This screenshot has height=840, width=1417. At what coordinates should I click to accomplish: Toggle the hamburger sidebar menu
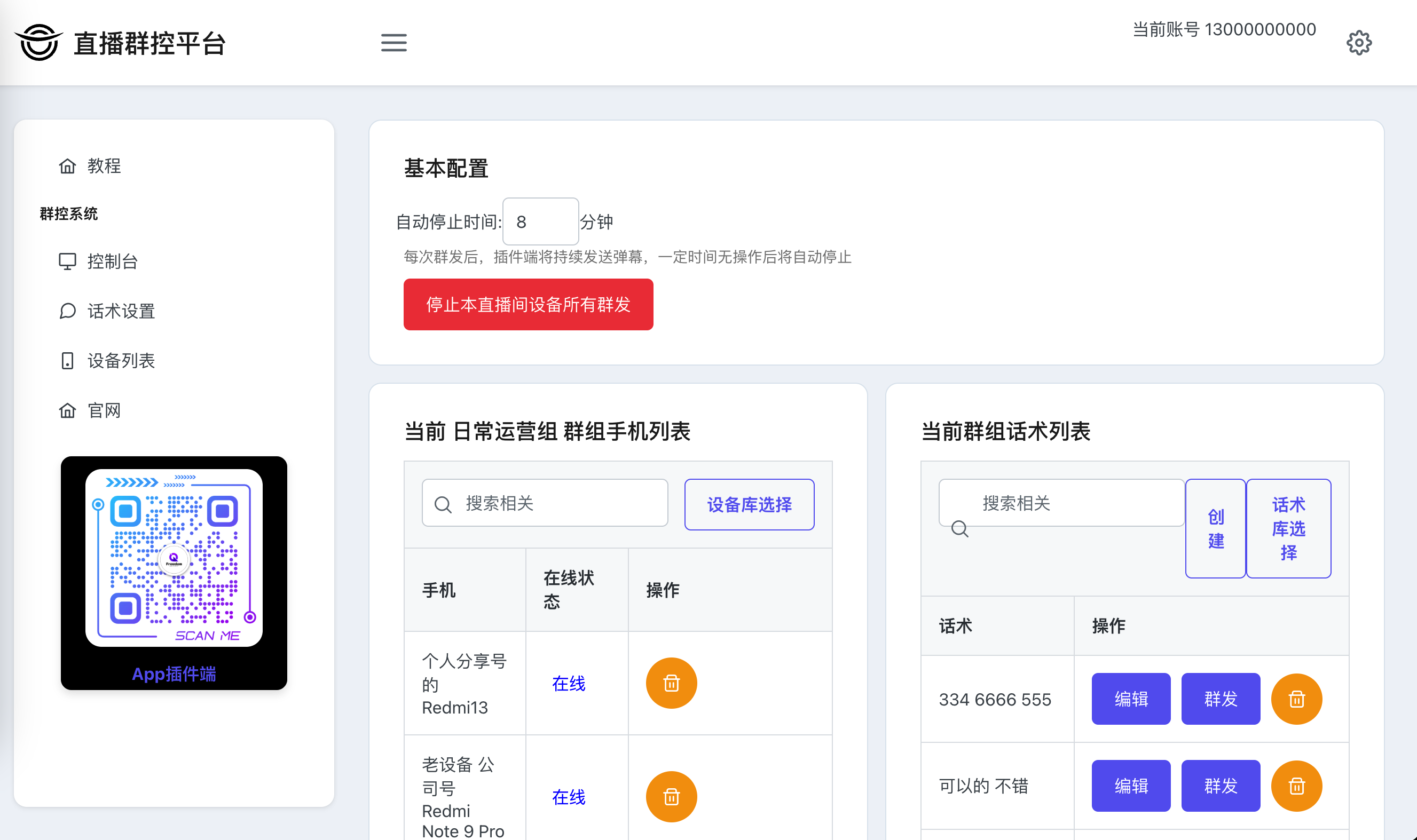[x=393, y=43]
